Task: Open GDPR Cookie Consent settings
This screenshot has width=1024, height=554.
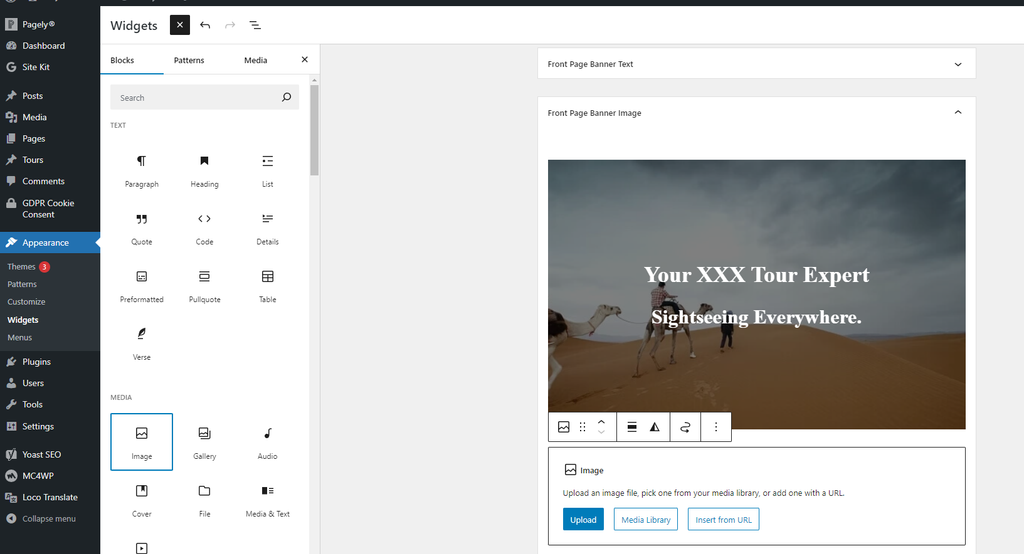Action: pyautogui.click(x=50, y=208)
